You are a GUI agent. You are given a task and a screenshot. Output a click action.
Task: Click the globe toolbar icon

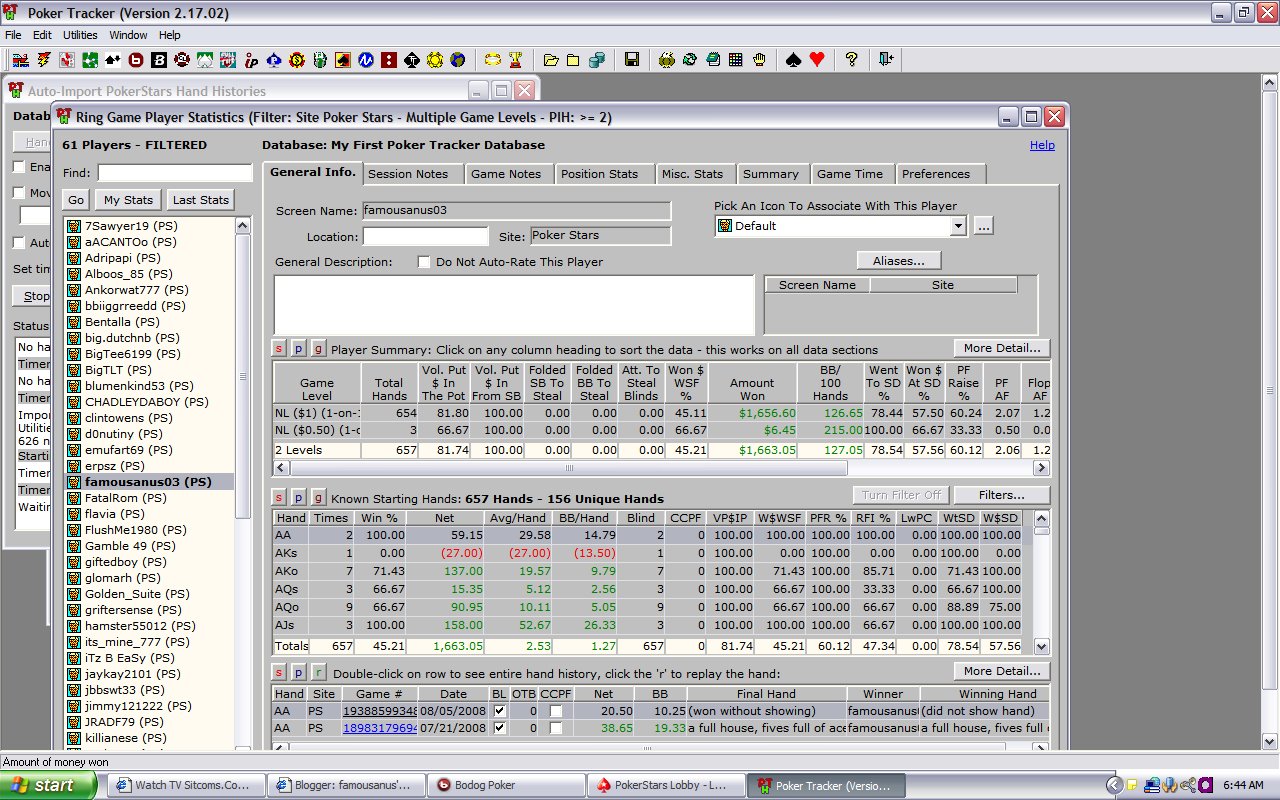(457, 60)
